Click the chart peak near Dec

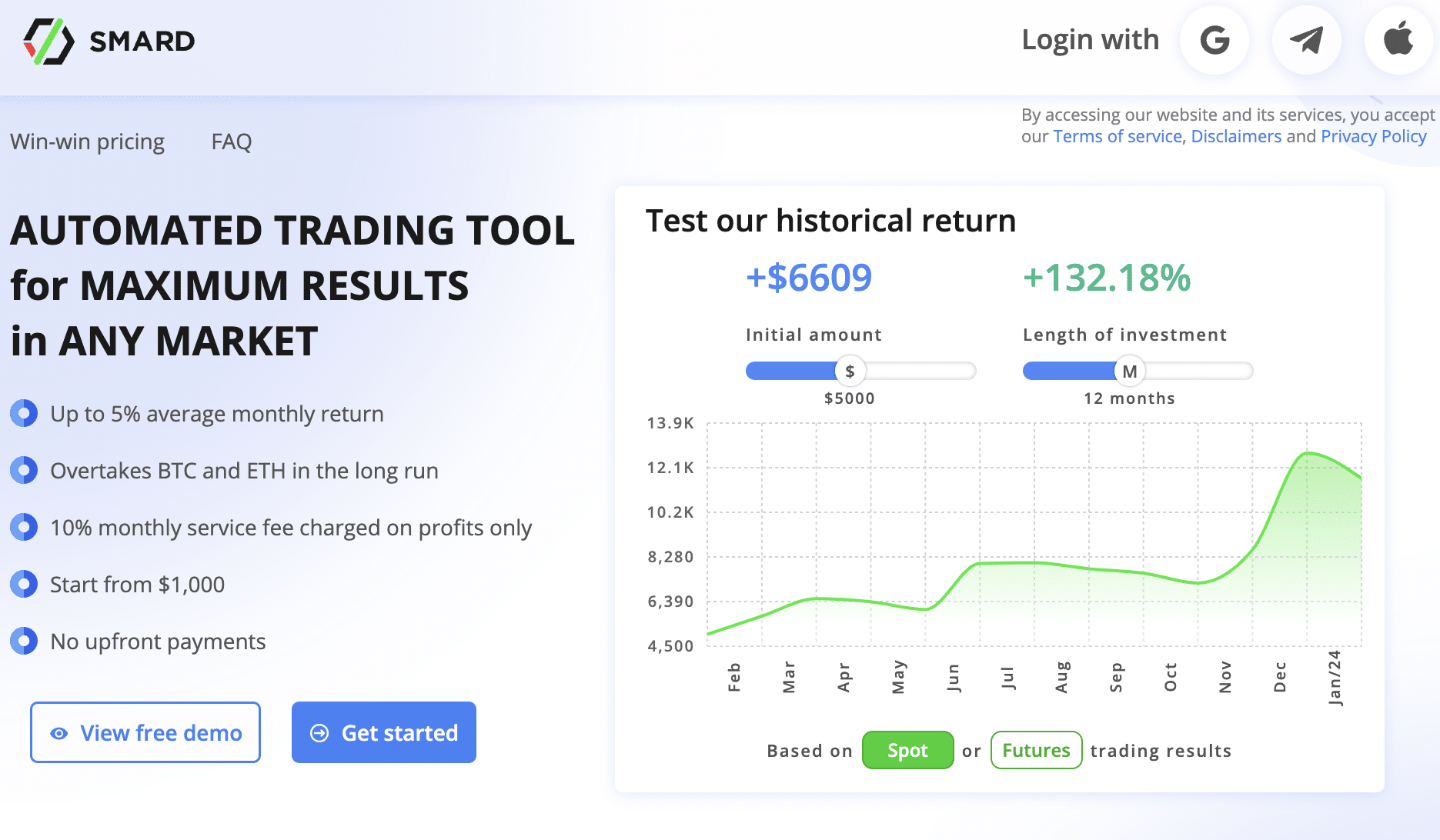(x=1308, y=453)
